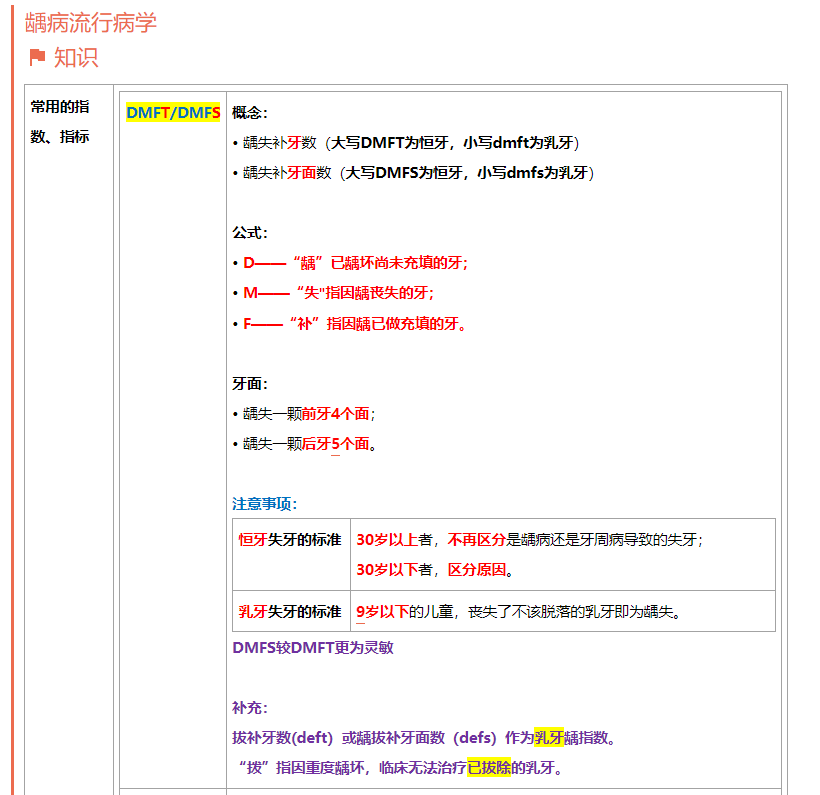Click the yellow highlighted word 乳牙
Screen dimensions: 820x795
(549, 738)
